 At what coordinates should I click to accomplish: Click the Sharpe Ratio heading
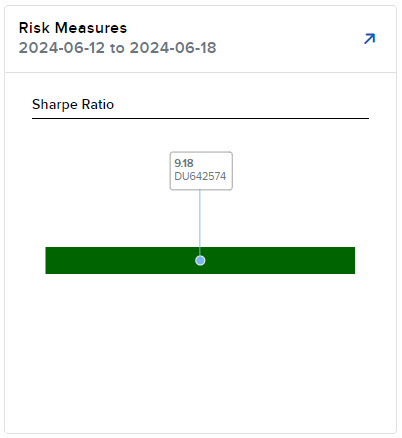pyautogui.click(x=73, y=104)
